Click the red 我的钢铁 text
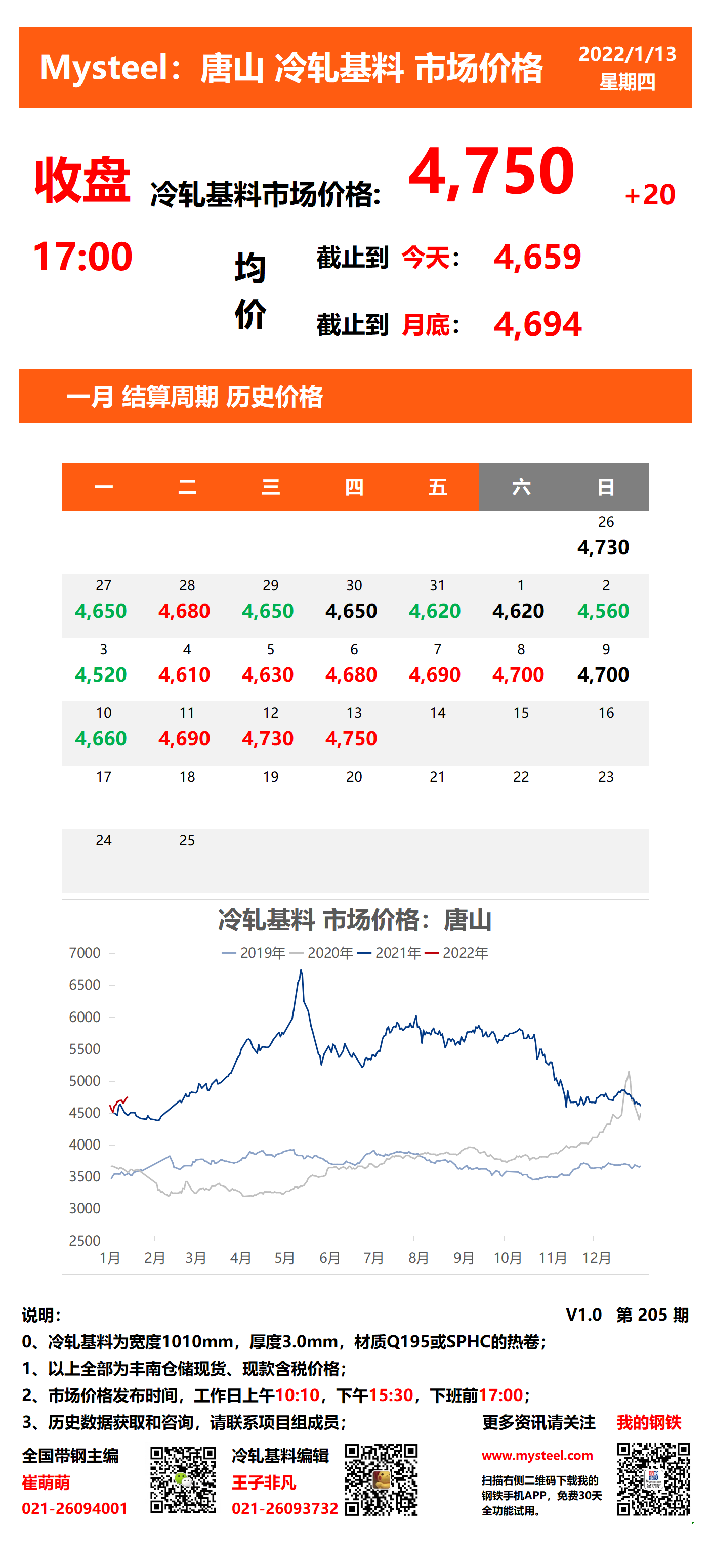This screenshot has width=711, height=1568. pyautogui.click(x=648, y=1422)
